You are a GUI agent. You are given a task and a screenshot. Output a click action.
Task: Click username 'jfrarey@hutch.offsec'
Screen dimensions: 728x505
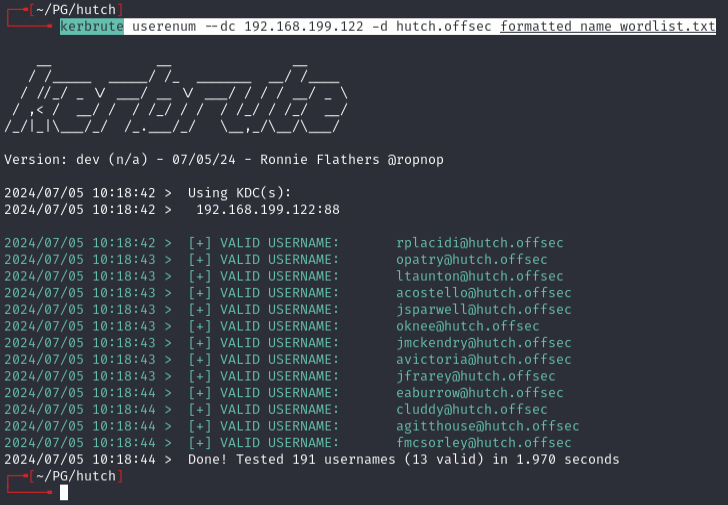pos(476,376)
